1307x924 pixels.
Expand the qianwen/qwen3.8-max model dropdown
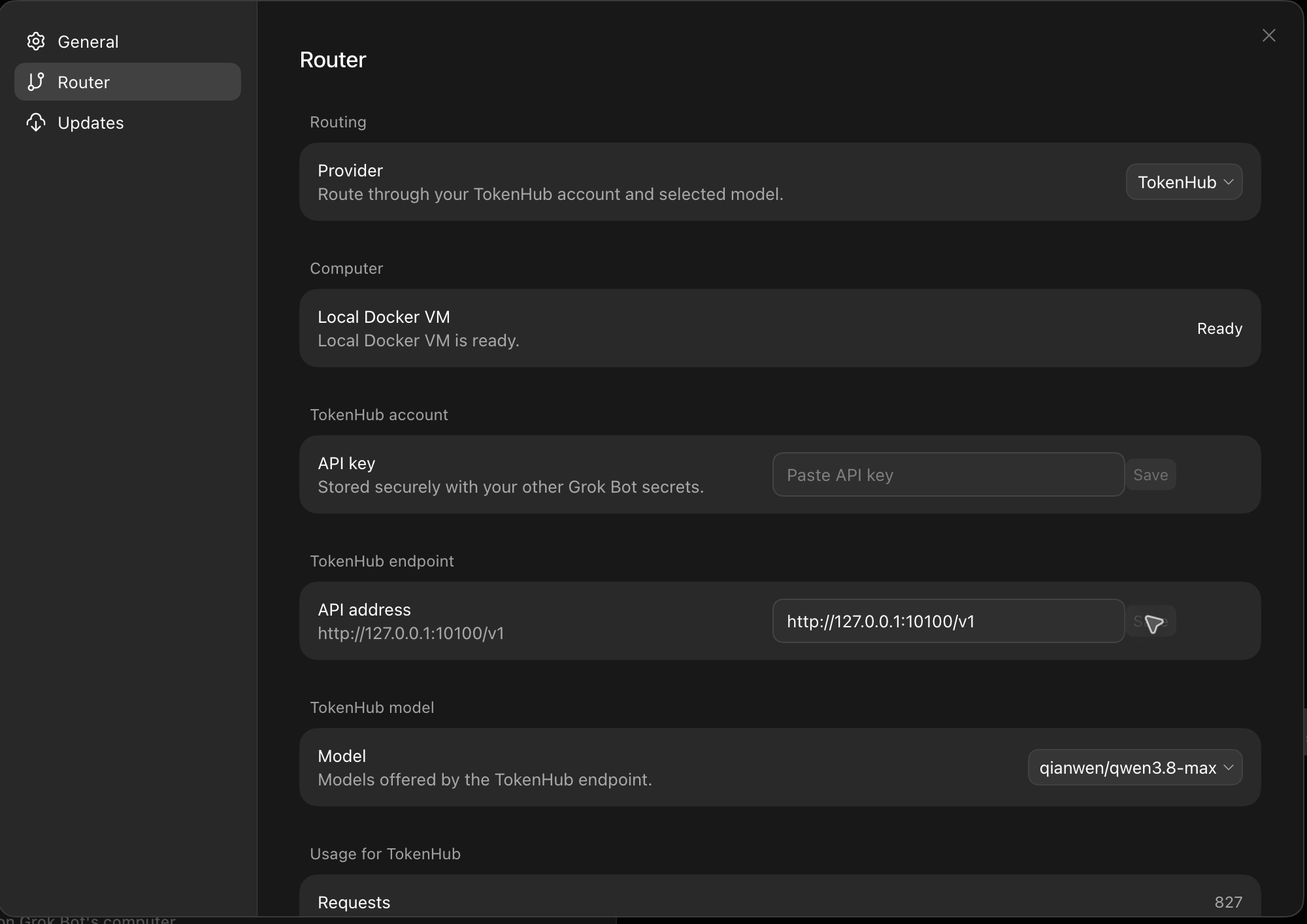[x=1135, y=767]
